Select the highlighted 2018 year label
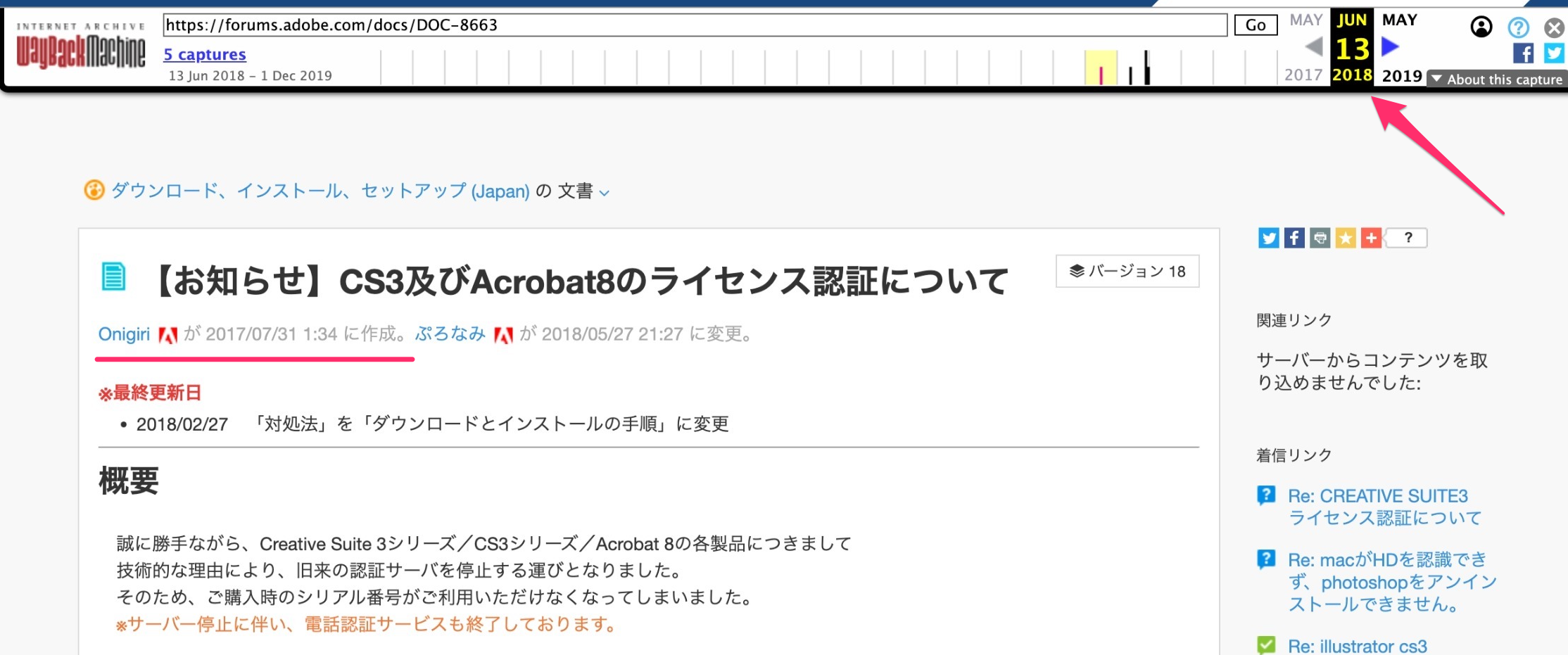Viewport: 1568px width, 655px height. pos(1352,75)
